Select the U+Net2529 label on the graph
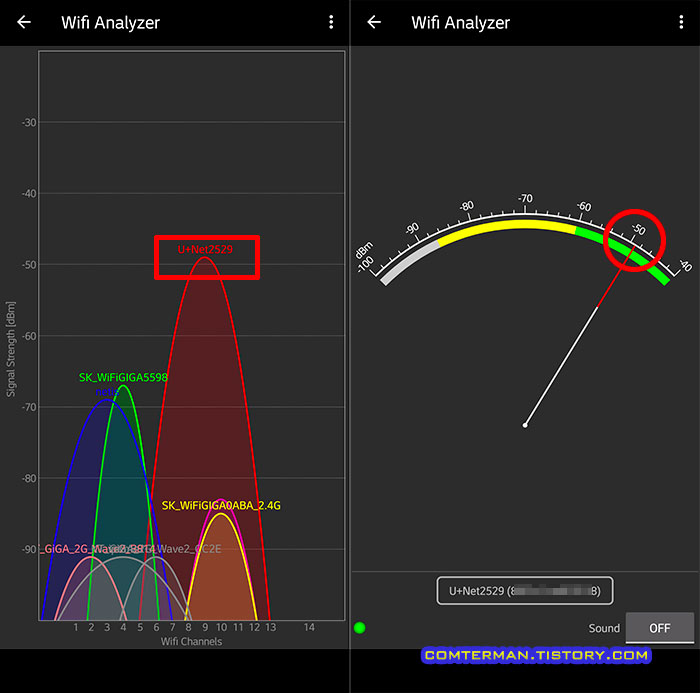This screenshot has width=700, height=693. click(205, 249)
